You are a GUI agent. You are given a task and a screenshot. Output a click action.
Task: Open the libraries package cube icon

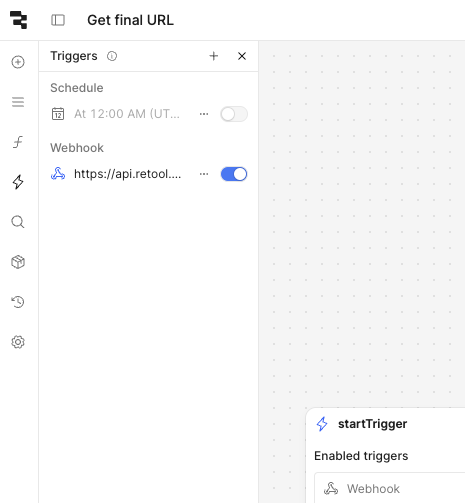pos(18,262)
